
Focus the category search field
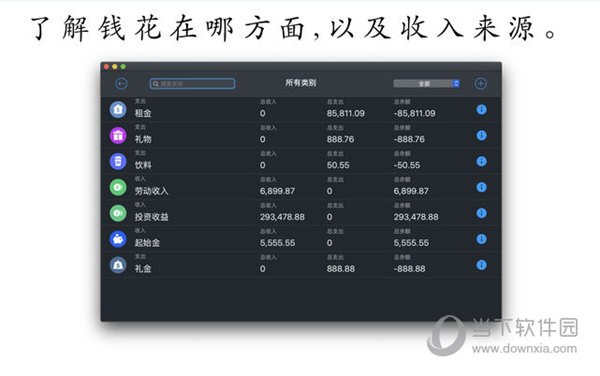coord(192,83)
